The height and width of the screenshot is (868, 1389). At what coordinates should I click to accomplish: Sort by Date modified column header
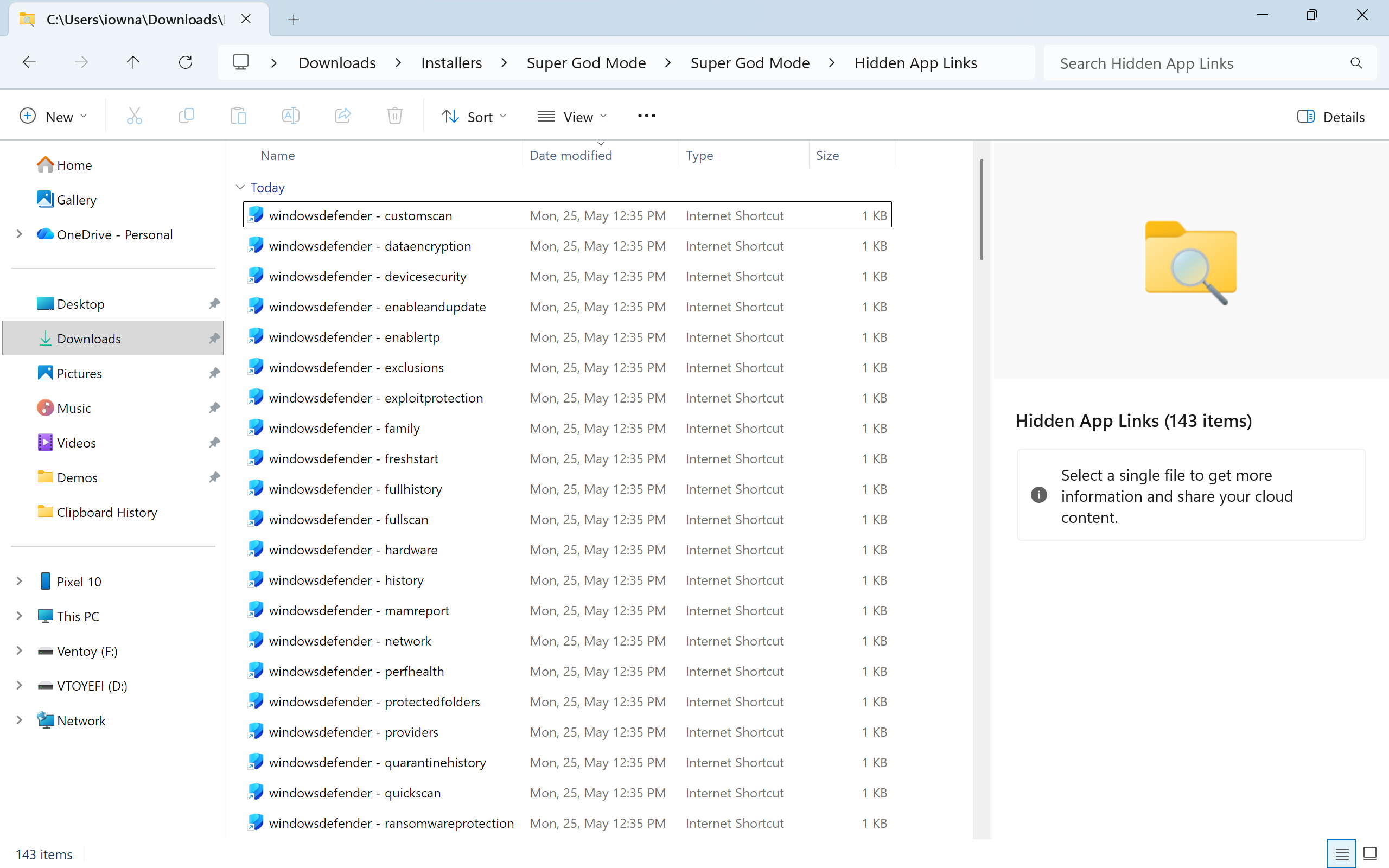click(x=601, y=156)
